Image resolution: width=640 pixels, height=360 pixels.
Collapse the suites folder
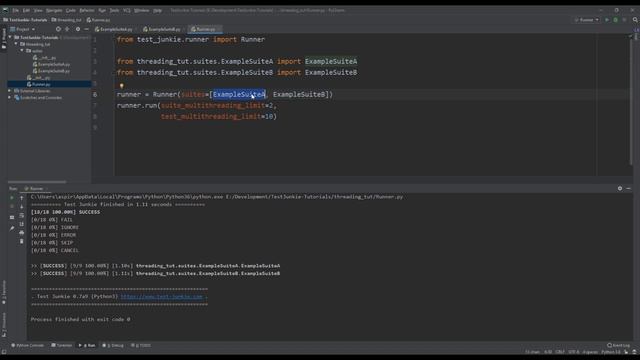22,51
